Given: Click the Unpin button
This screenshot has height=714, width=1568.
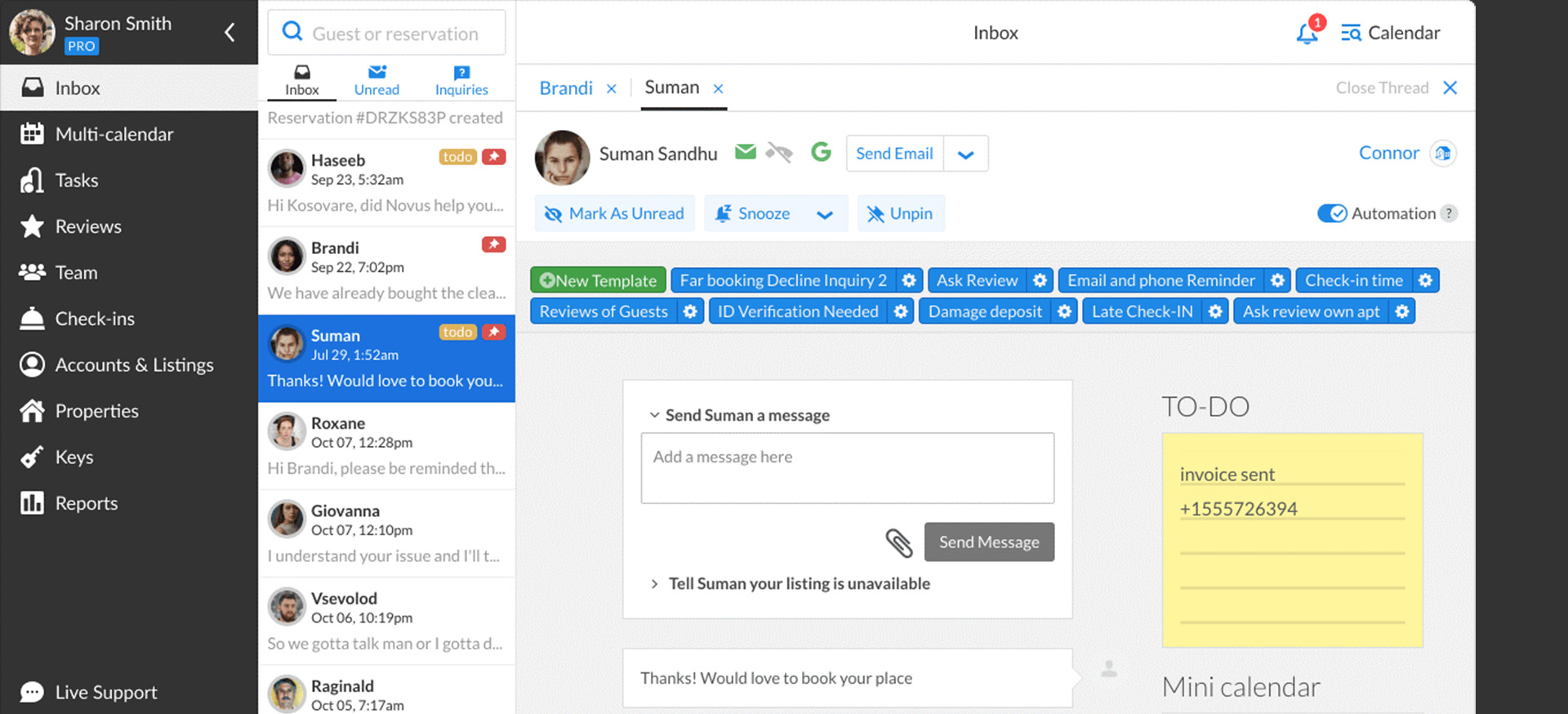Looking at the screenshot, I should pyautogui.click(x=900, y=213).
